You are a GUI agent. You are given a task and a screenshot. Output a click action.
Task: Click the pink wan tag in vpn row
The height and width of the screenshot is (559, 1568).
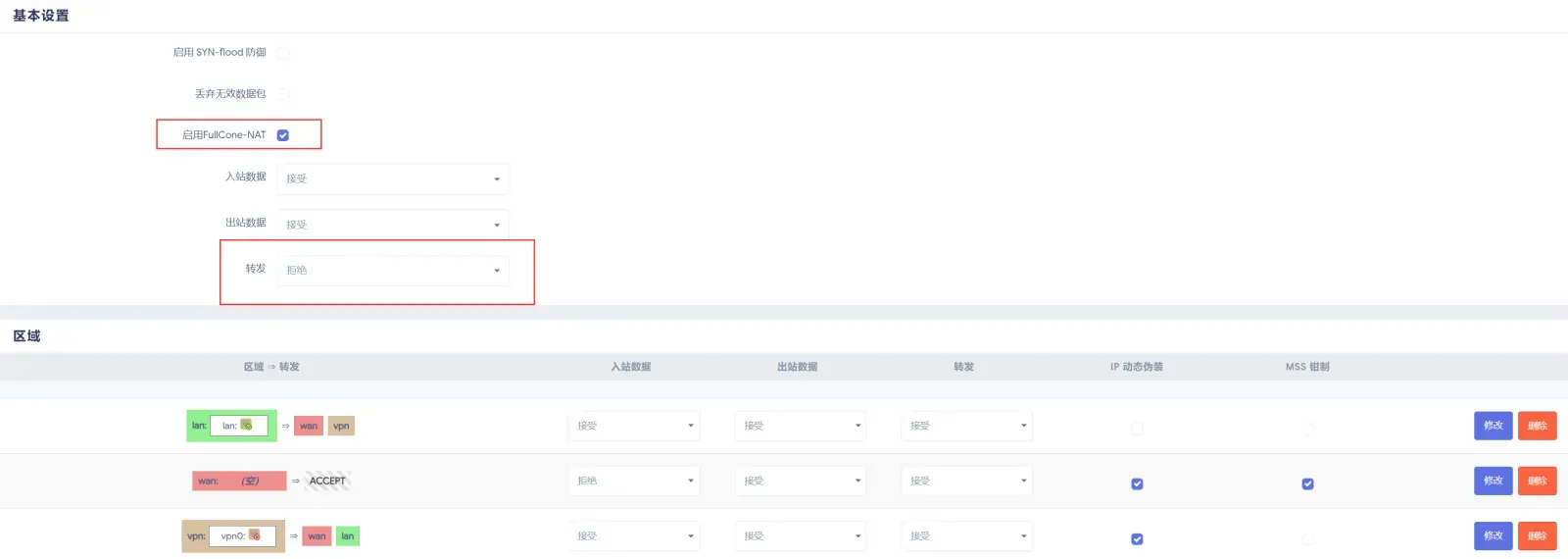click(317, 536)
